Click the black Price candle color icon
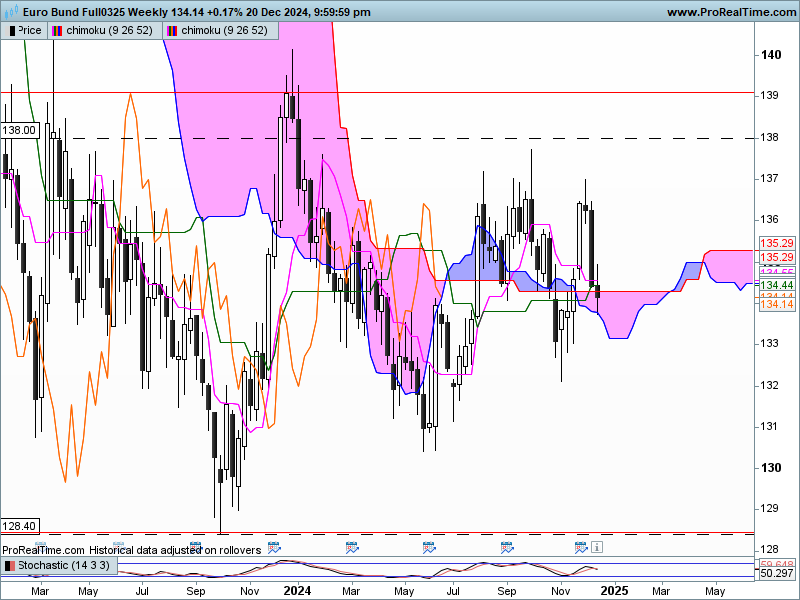Viewport: 800px width, 600px height. click(x=11, y=31)
